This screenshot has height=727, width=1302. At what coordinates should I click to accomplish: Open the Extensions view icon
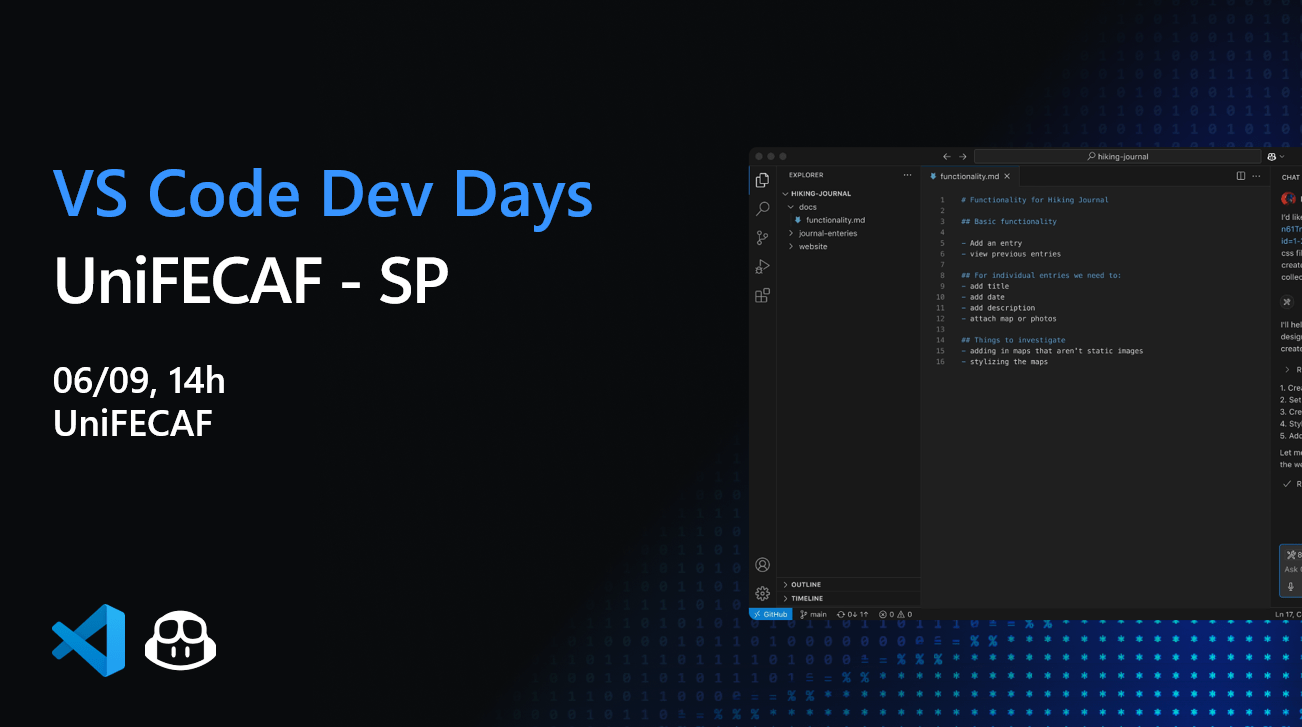click(762, 296)
